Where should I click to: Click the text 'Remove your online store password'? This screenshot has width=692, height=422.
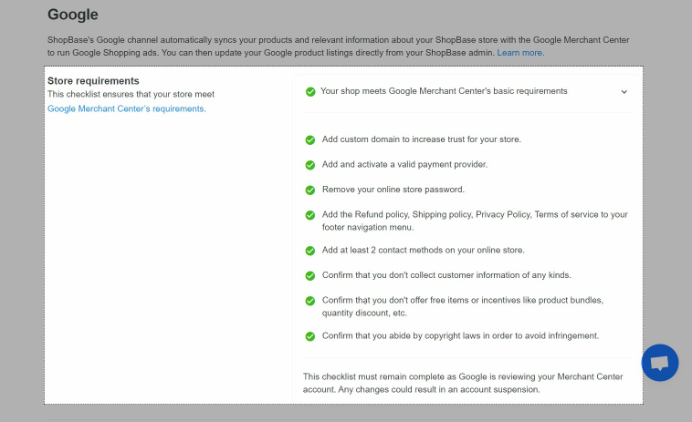[393, 189]
